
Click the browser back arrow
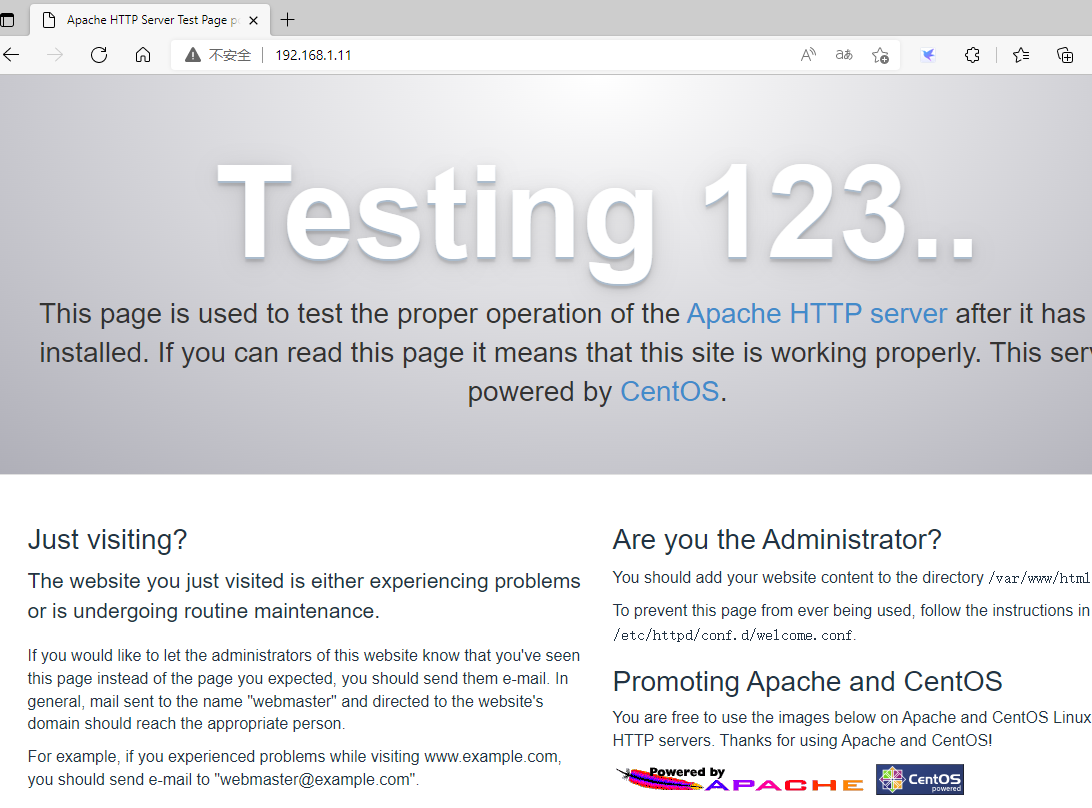(11, 55)
